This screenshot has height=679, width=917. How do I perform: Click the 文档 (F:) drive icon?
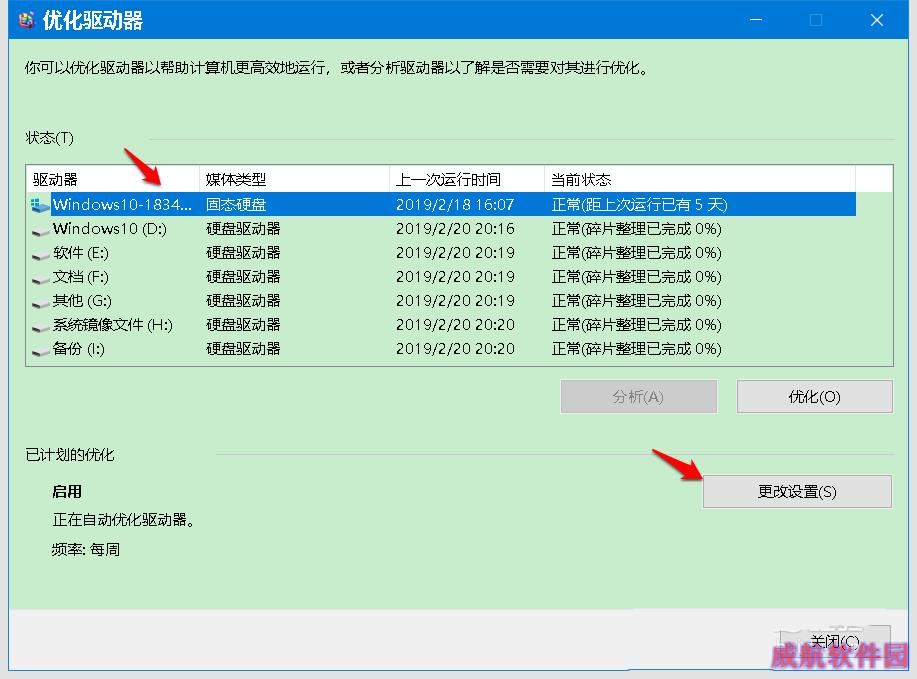click(x=40, y=278)
